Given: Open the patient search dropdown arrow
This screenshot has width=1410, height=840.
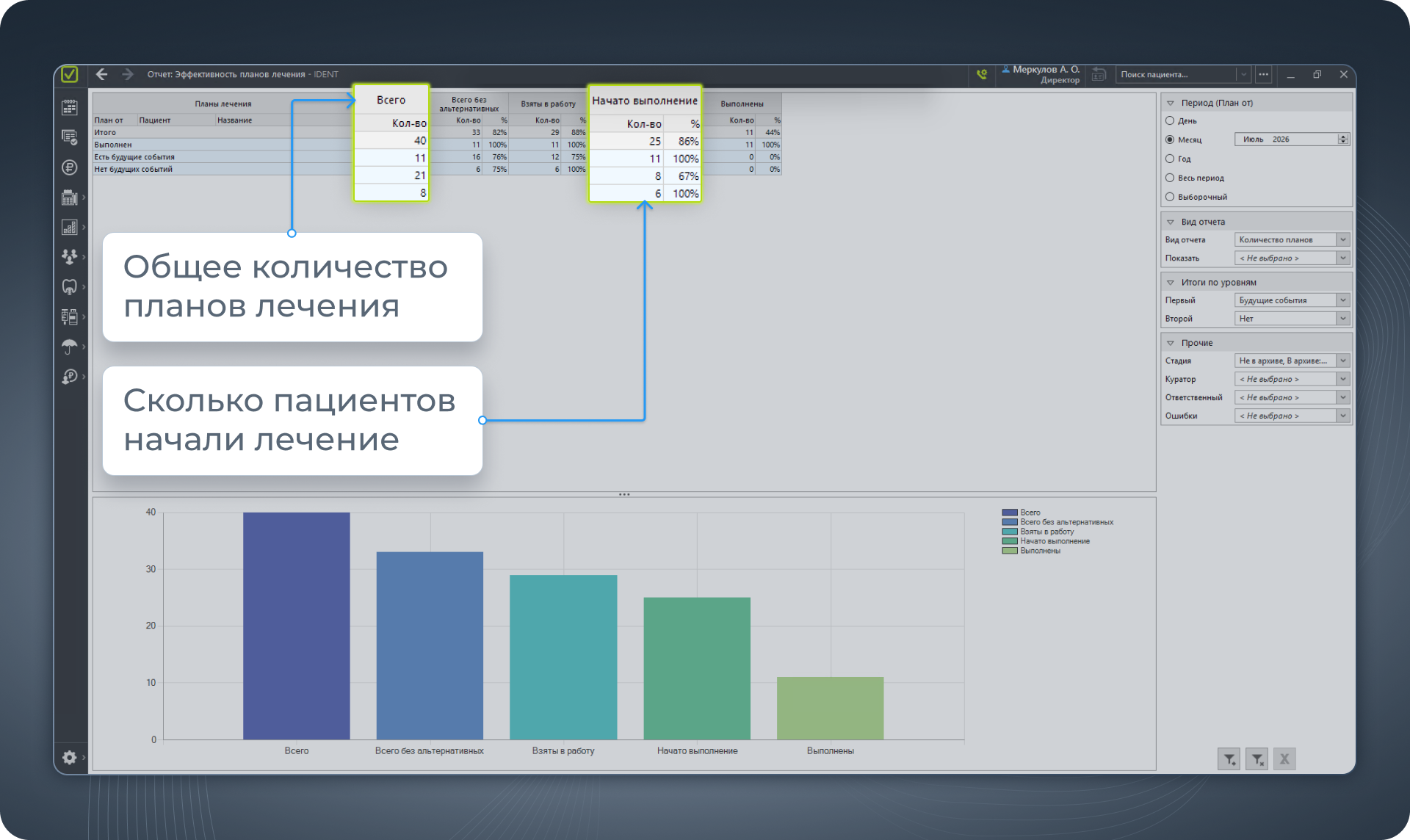Looking at the screenshot, I should 1243,74.
